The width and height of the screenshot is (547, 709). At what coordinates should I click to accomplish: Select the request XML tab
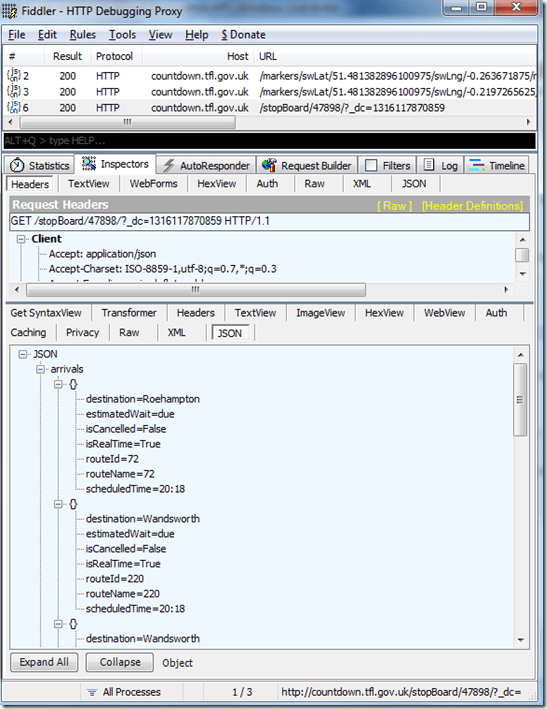(x=362, y=184)
